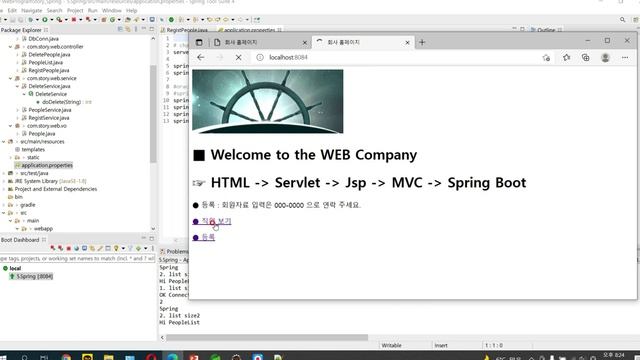Collapse the com.story.web.controller package
This screenshot has height=360, width=640.
11,47
